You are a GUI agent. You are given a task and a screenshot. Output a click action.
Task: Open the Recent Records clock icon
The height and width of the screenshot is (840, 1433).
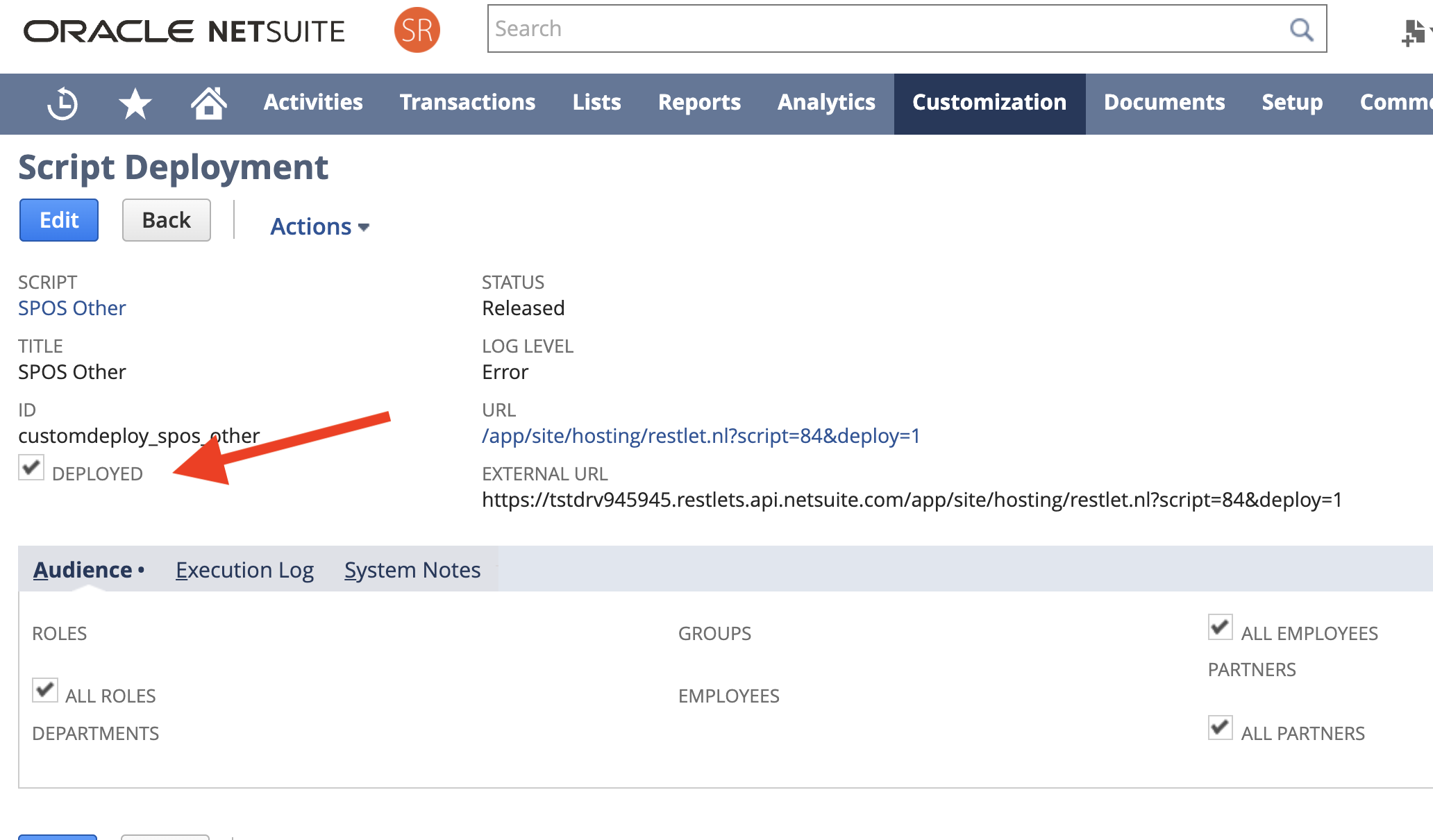[62, 103]
